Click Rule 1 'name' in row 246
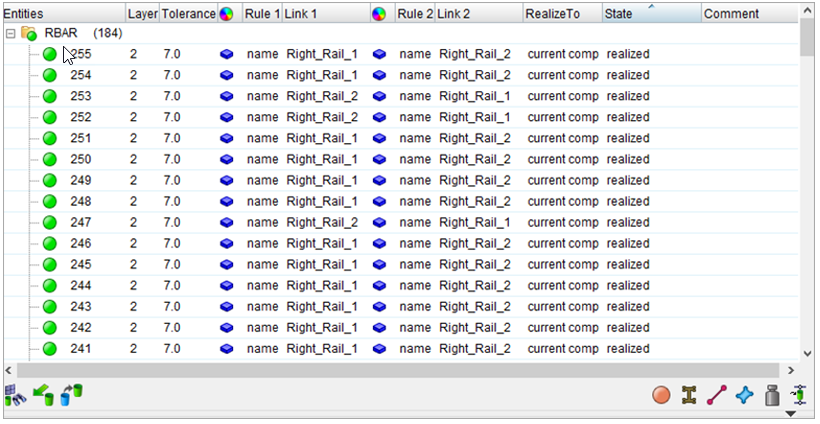This screenshot has width=820, height=424. pos(263,244)
